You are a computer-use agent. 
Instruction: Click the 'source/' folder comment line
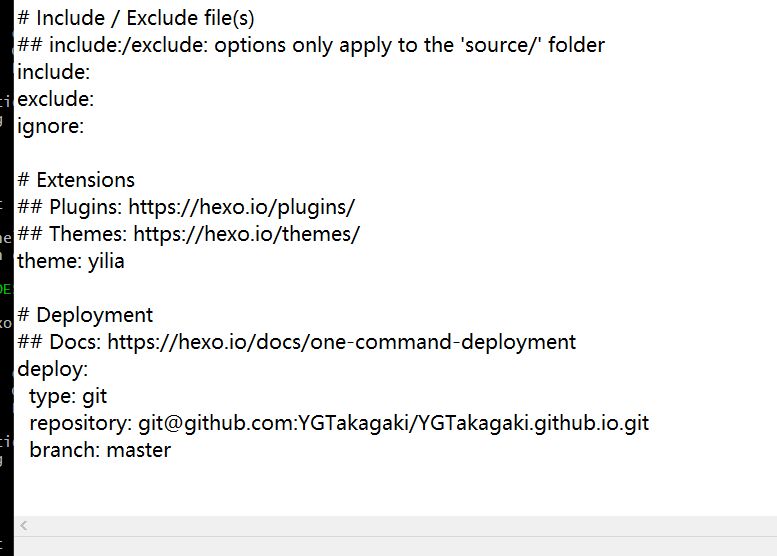point(311,45)
